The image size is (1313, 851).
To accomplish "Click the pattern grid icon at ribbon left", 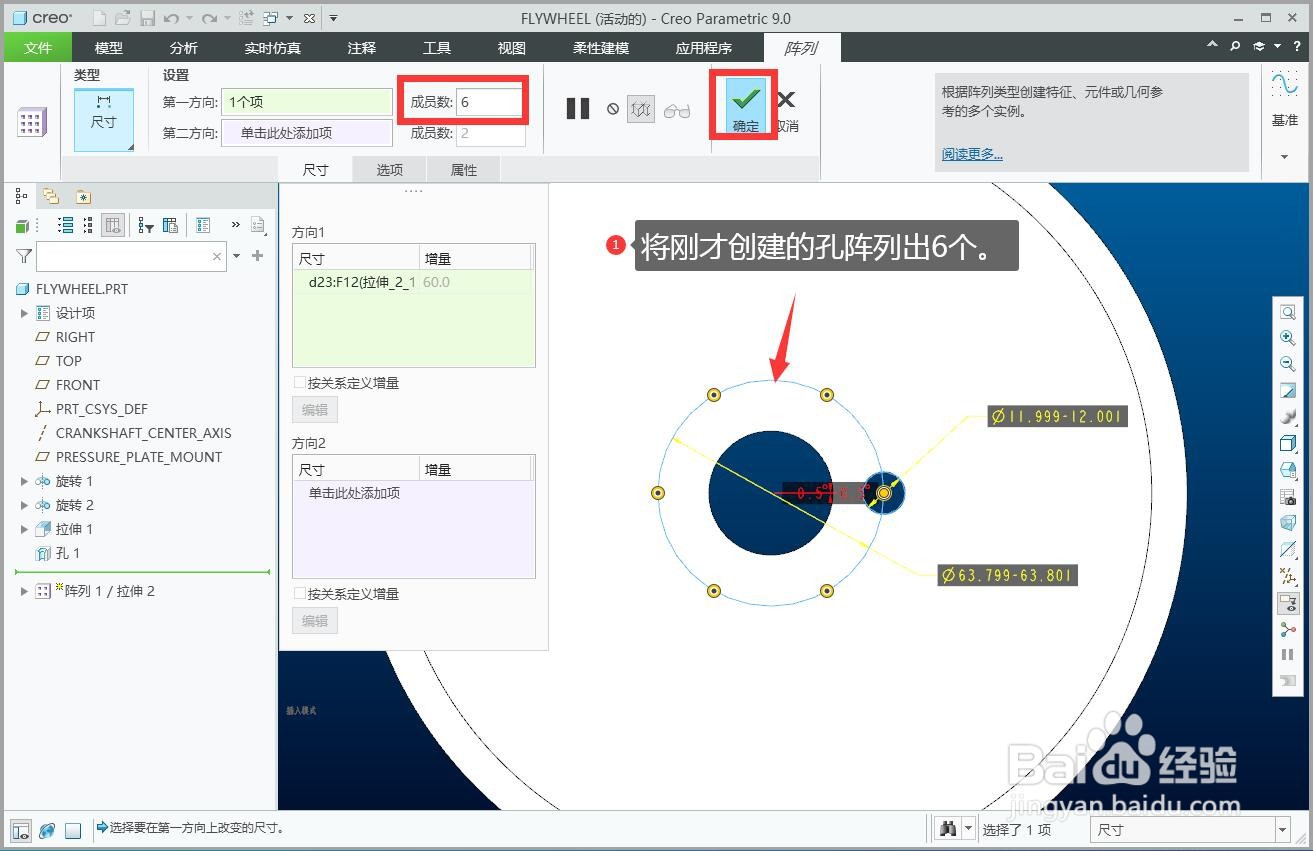I will click(x=31, y=122).
